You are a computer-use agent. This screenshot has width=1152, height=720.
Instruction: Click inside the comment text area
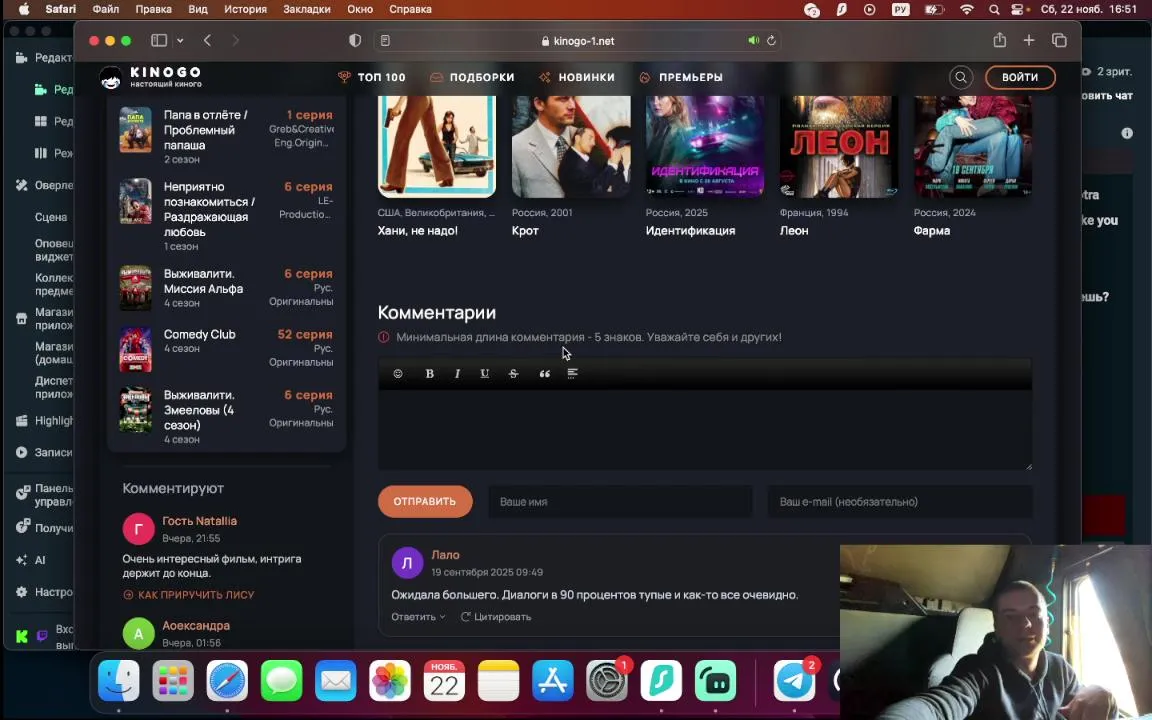(x=705, y=430)
